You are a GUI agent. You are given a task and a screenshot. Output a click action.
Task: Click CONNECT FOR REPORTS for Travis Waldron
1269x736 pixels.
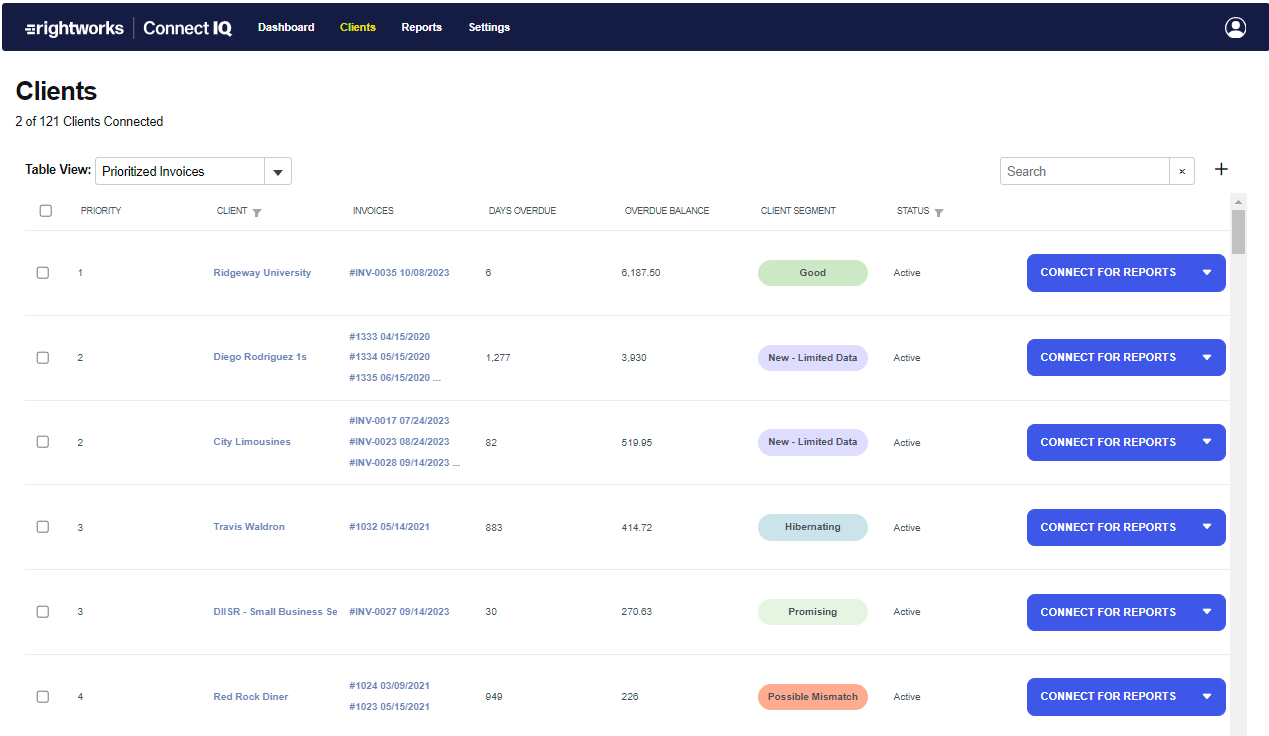(x=1108, y=527)
